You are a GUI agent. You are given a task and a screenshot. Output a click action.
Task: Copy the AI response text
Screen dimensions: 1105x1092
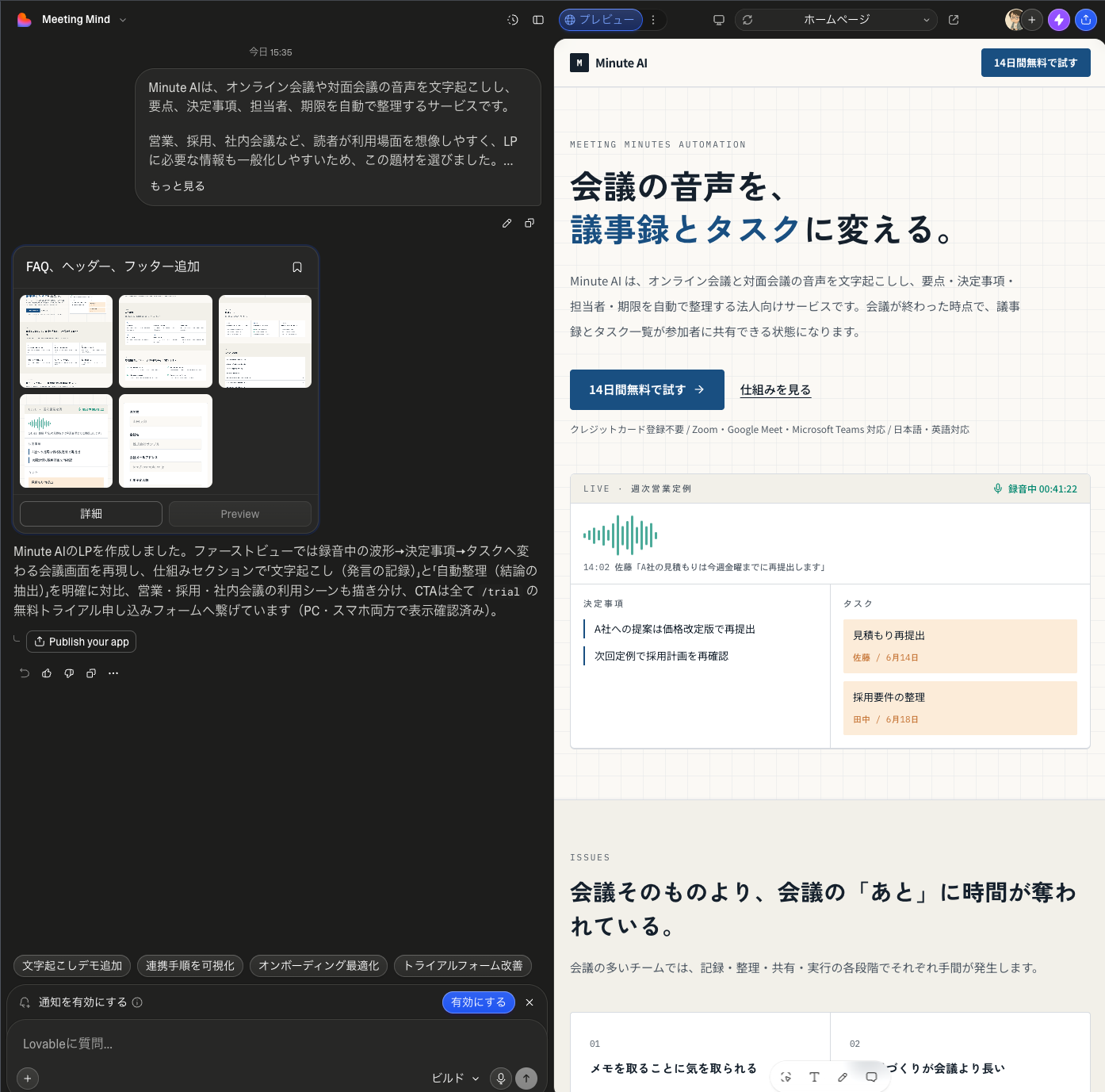tap(91, 673)
